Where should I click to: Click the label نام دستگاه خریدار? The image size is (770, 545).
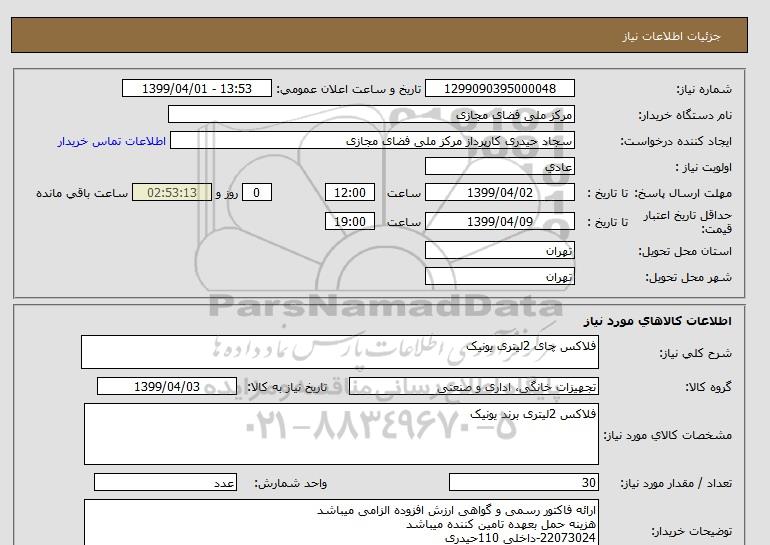point(685,115)
